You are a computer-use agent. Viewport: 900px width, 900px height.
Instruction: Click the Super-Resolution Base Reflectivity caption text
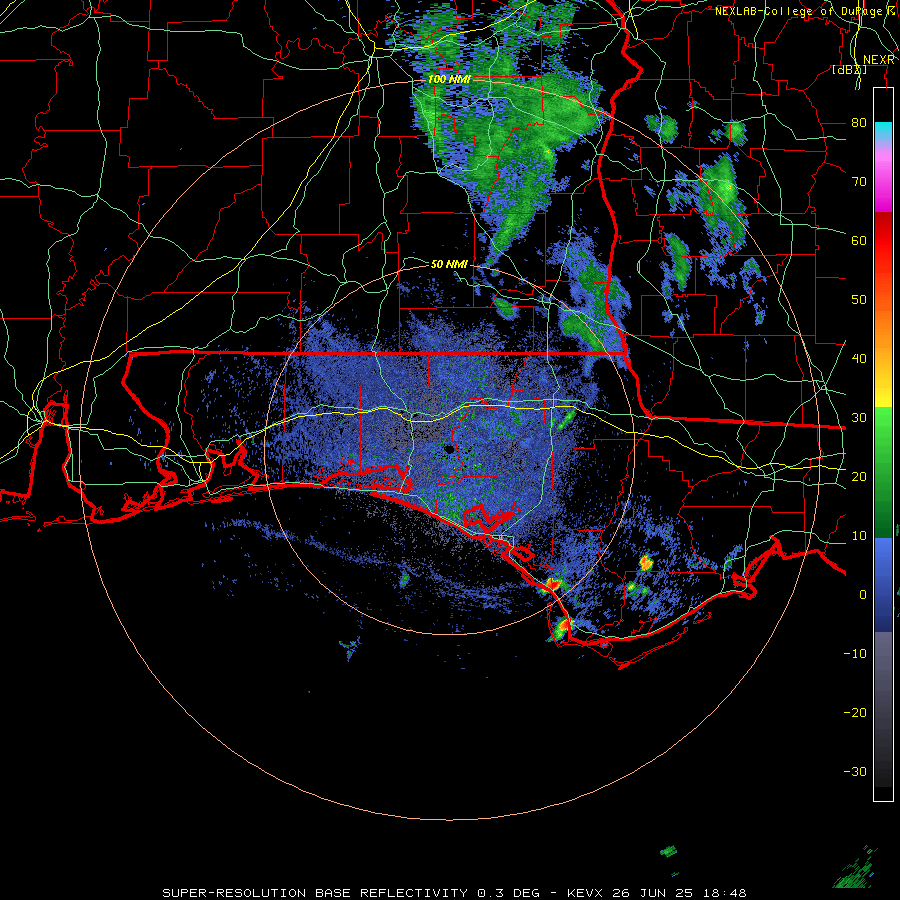tap(454, 893)
